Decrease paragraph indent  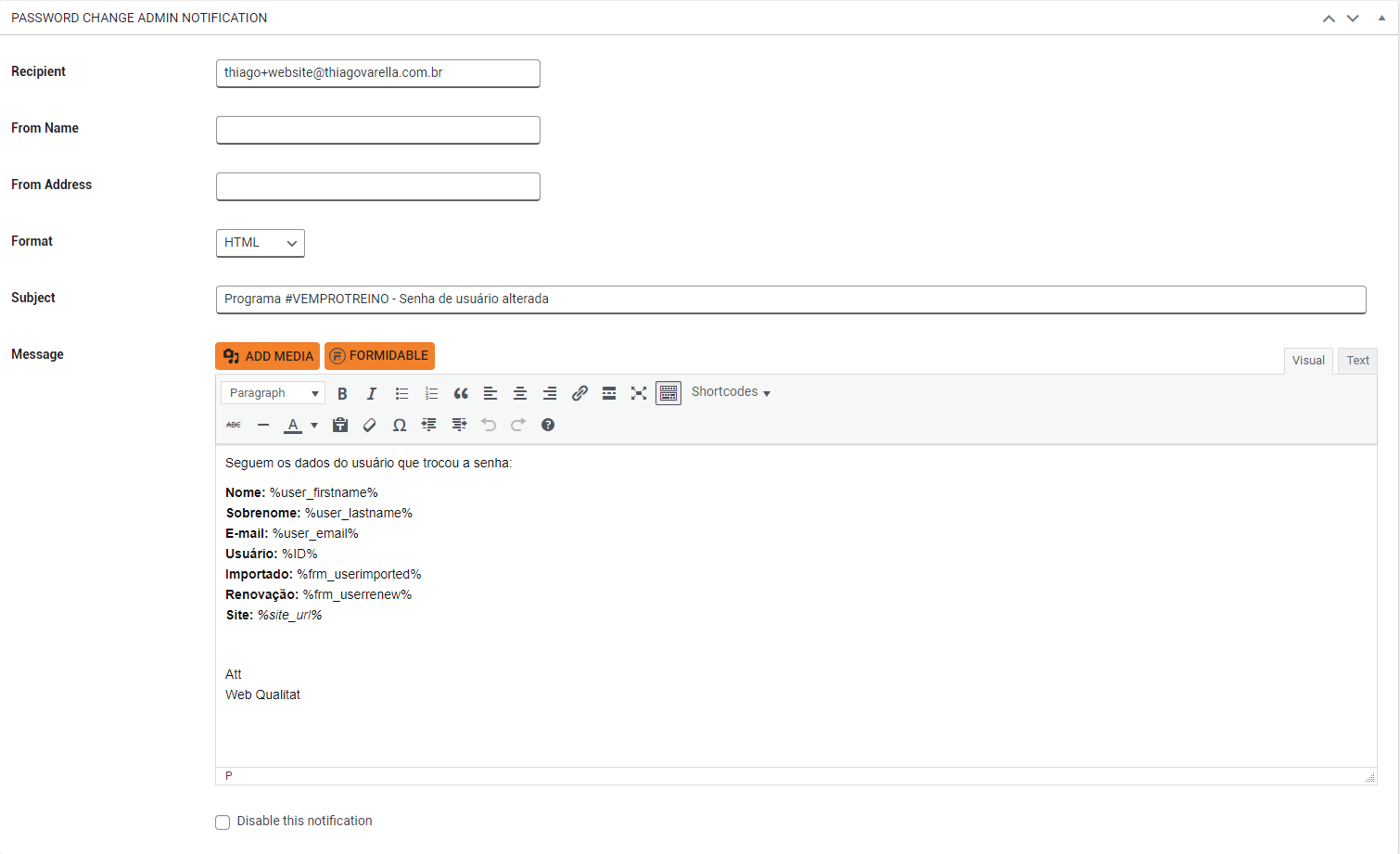tap(429, 425)
